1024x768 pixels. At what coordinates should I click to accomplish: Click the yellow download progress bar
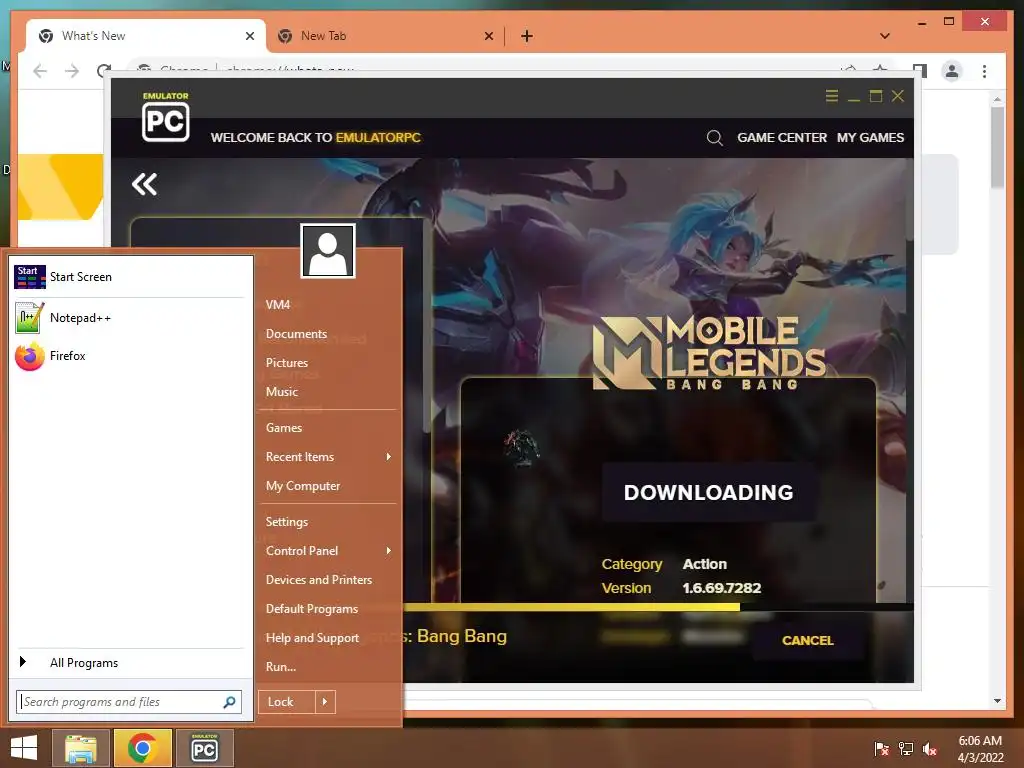(571, 607)
